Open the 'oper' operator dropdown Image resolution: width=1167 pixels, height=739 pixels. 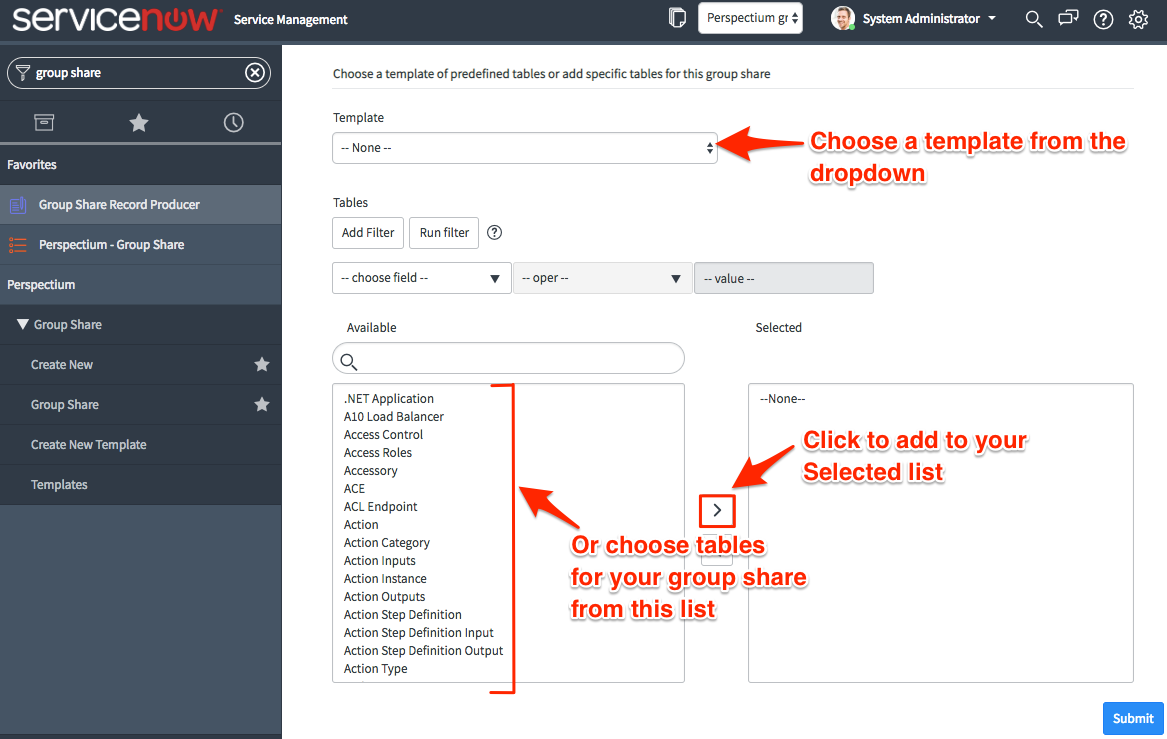coord(602,278)
